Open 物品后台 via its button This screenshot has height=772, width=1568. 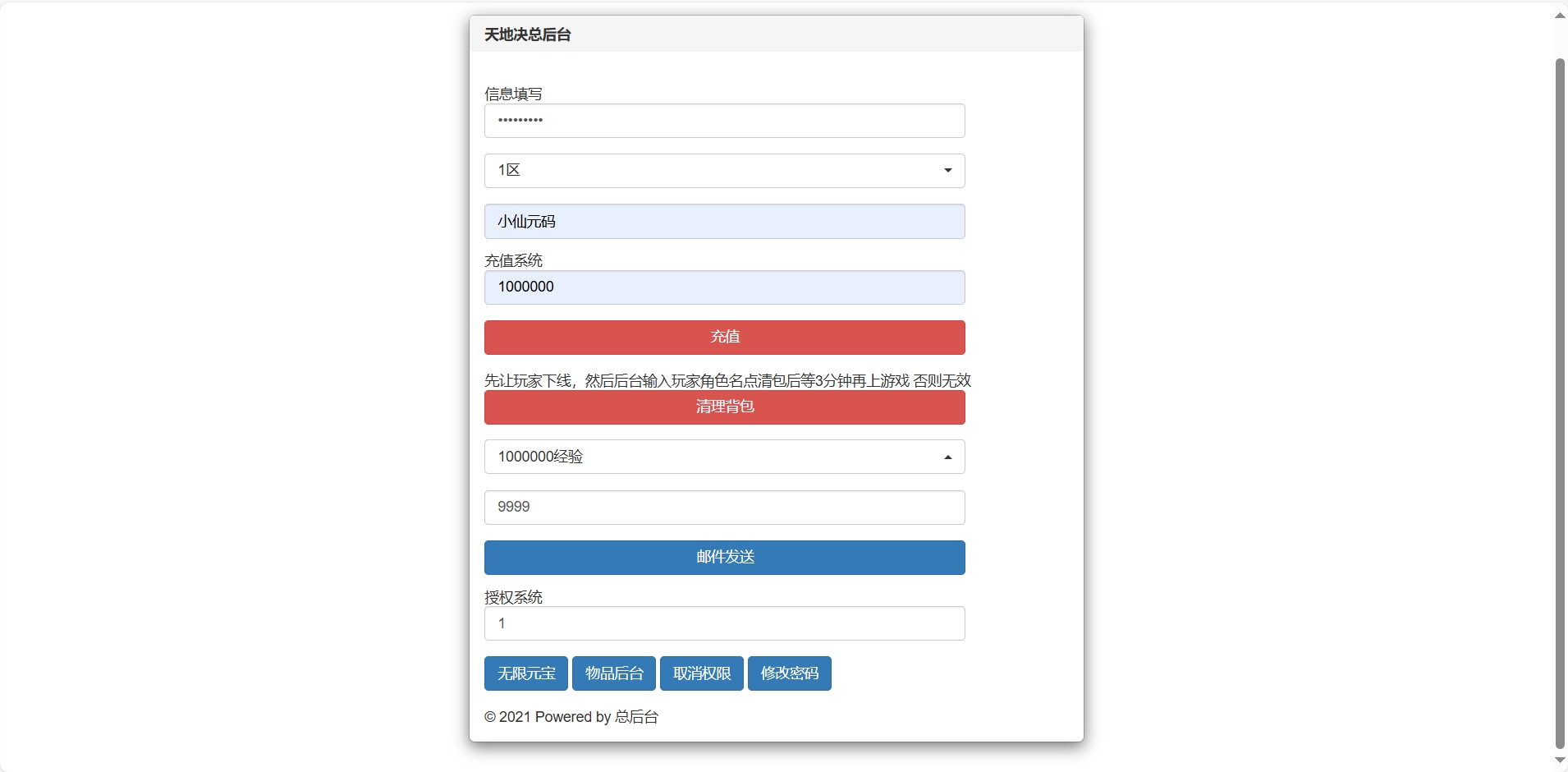[x=614, y=673]
